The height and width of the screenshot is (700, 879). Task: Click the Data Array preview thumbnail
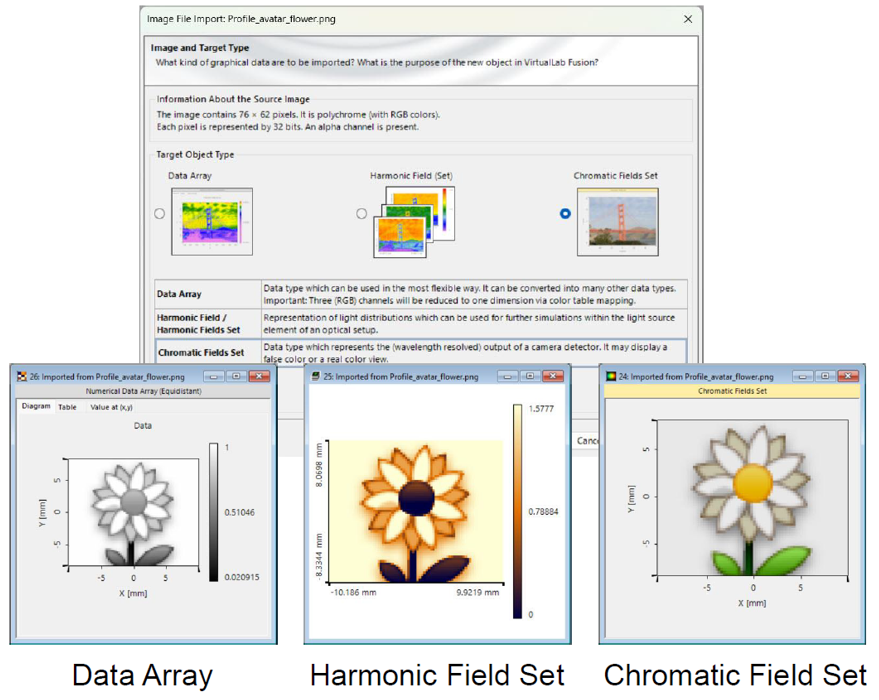pyautogui.click(x=212, y=221)
